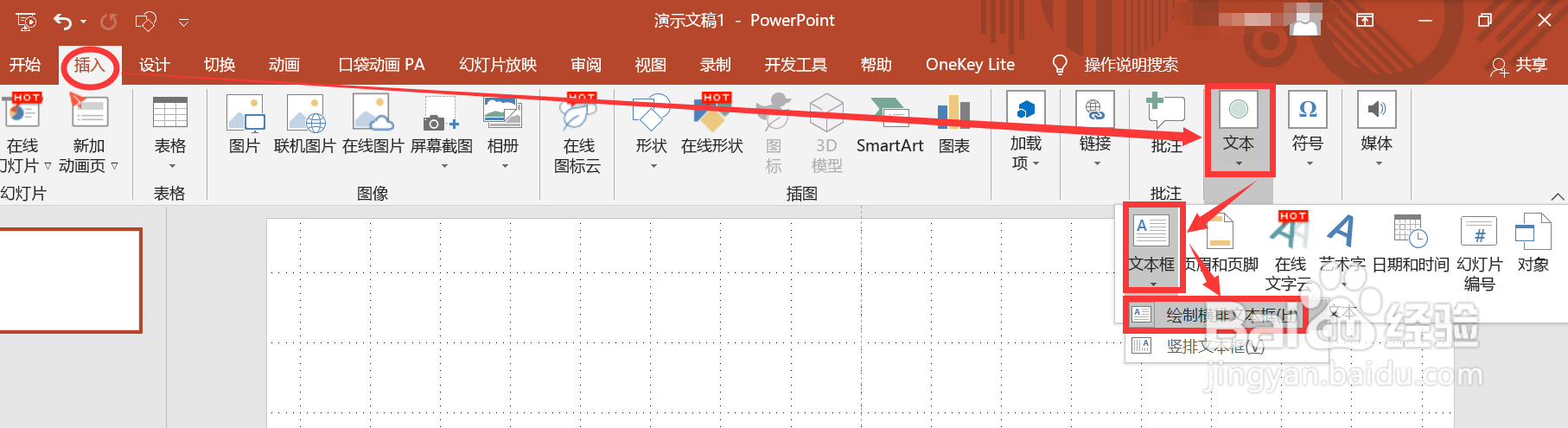Open the 媒体 media dropdown
The image size is (1568, 428).
click(x=1377, y=130)
